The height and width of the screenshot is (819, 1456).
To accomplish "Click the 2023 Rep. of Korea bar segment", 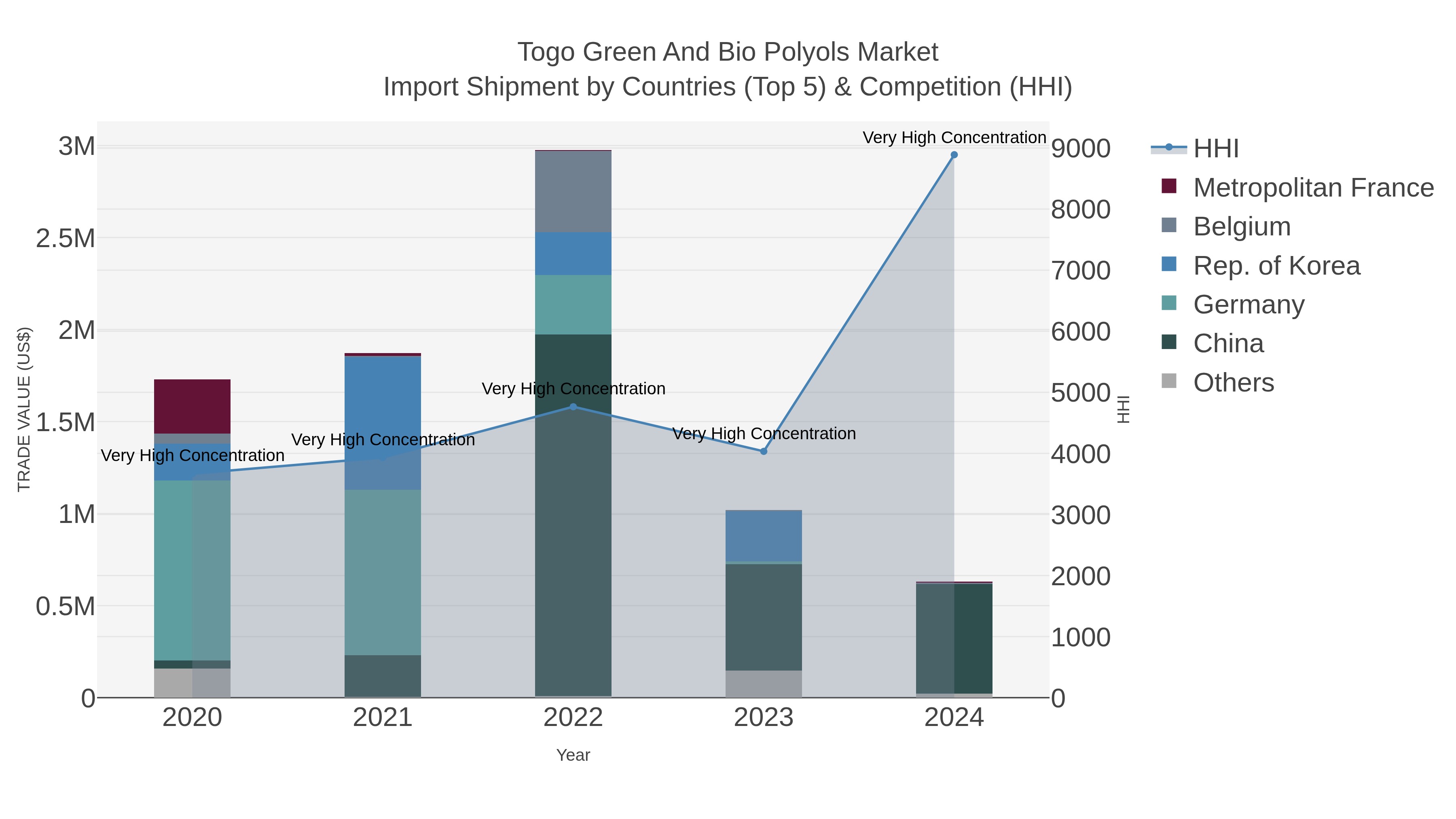I will pyautogui.click(x=764, y=536).
